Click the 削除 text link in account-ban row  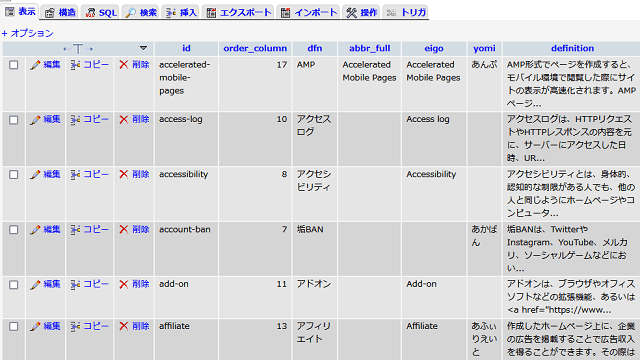tap(140, 229)
